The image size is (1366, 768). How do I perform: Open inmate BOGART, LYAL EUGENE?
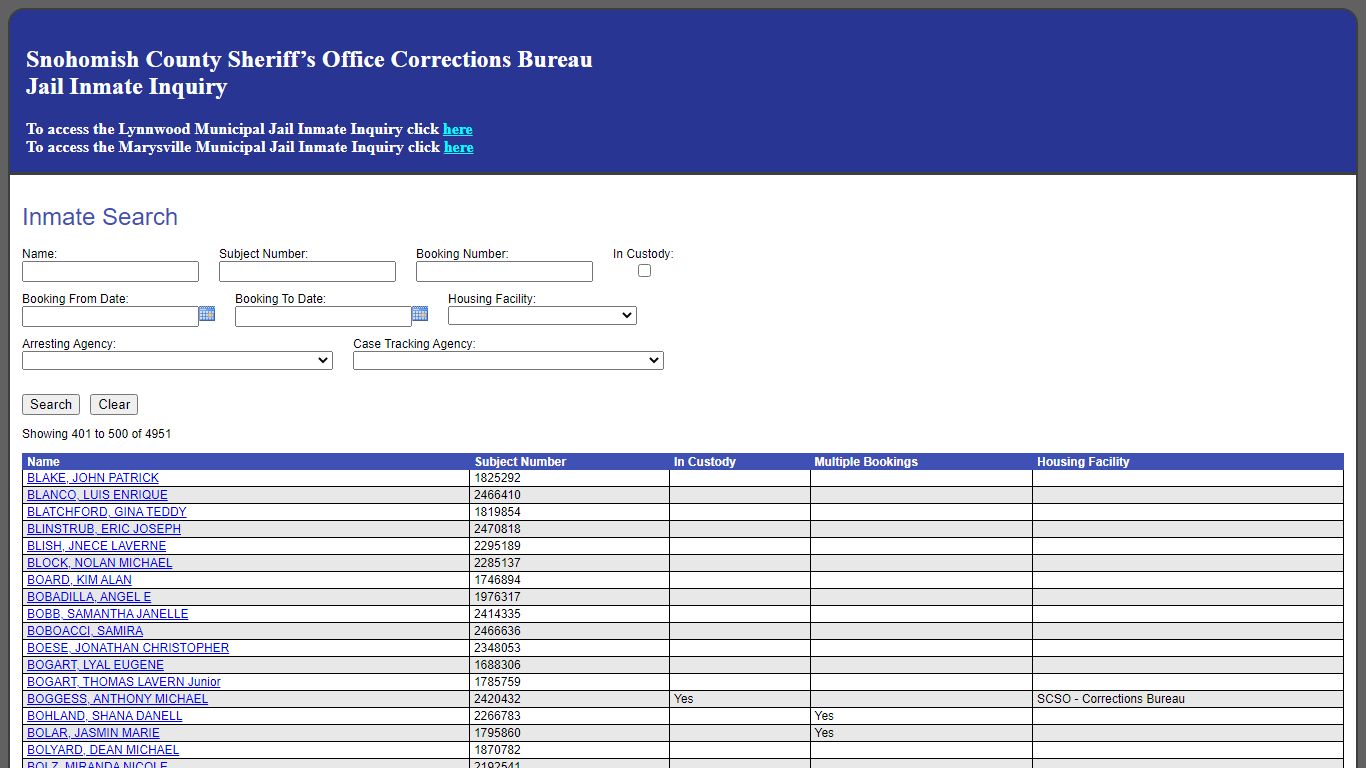click(x=95, y=665)
